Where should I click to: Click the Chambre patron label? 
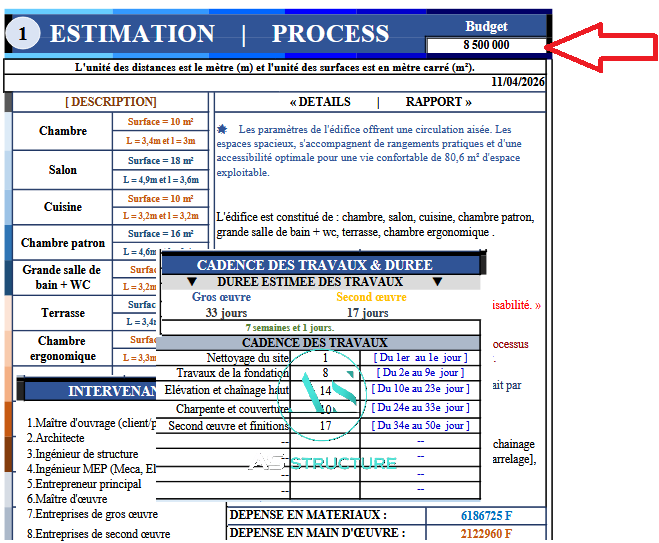(63, 243)
